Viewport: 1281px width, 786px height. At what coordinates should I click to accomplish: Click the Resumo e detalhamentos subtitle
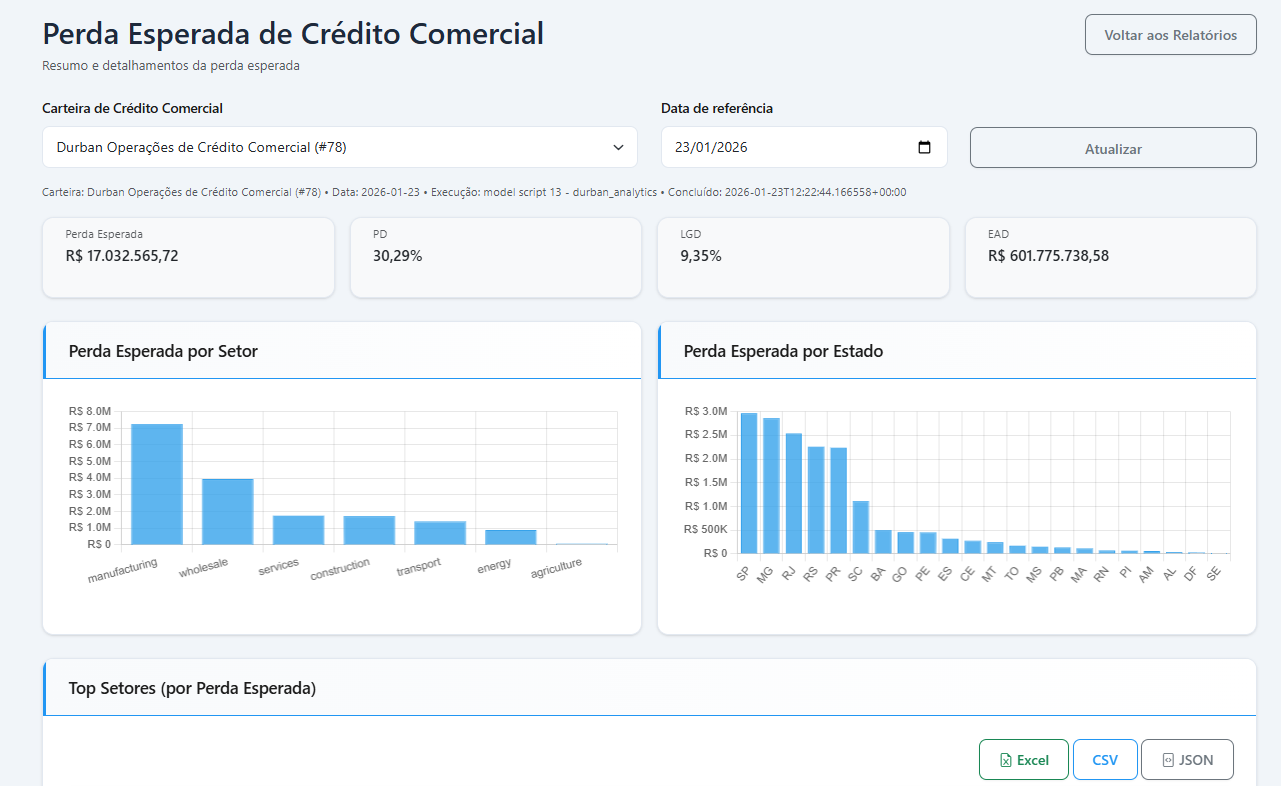171,66
